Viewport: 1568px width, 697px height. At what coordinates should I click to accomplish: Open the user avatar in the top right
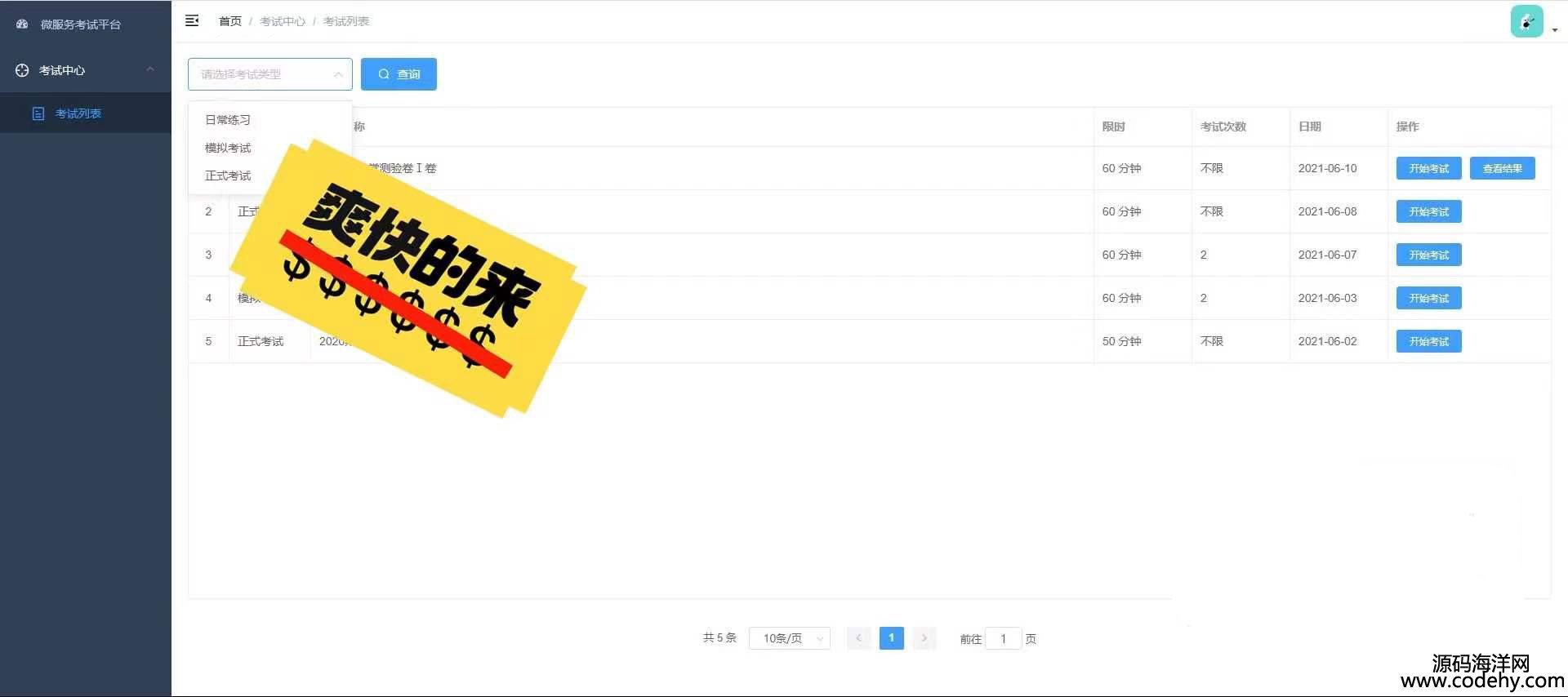click(x=1526, y=21)
